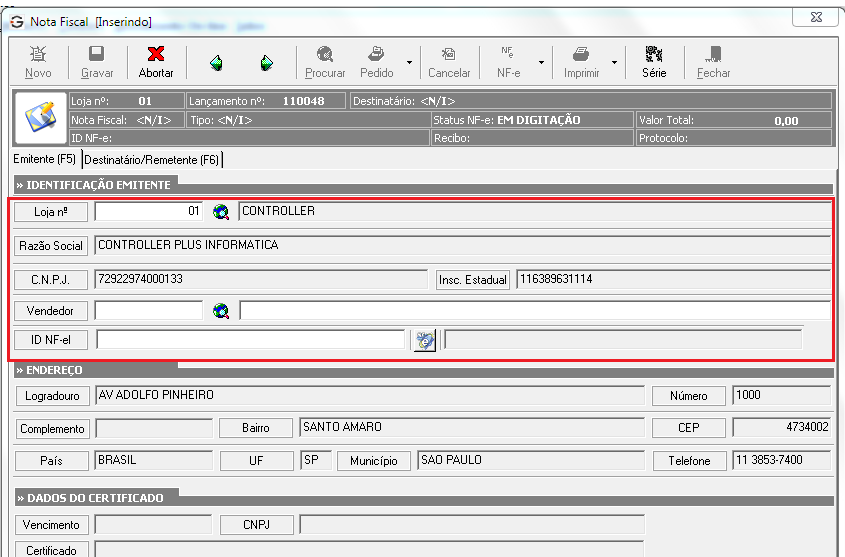Click the ID NF-el input field
The width and height of the screenshot is (845, 557).
[251, 339]
